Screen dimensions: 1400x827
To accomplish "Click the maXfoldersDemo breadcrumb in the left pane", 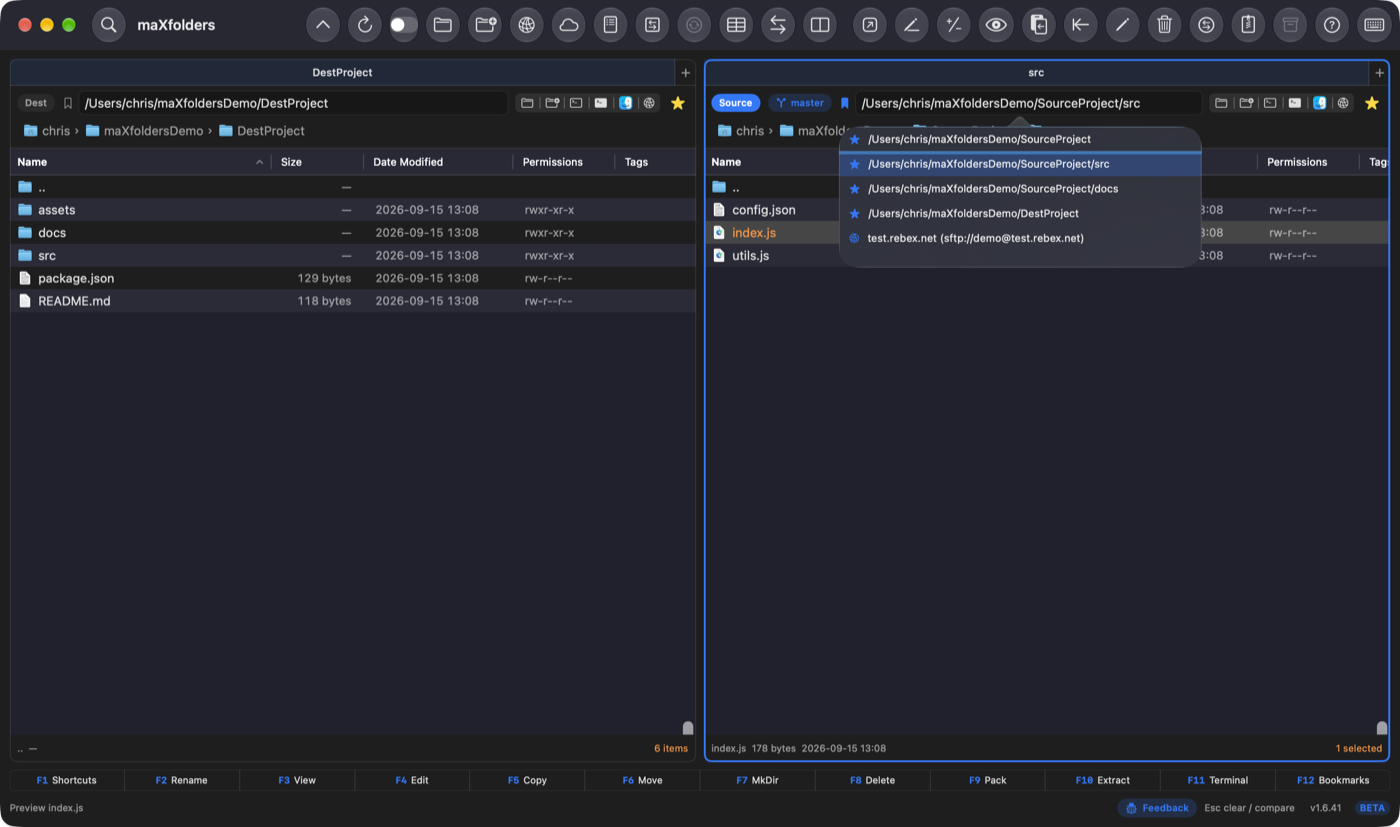I will tap(144, 131).
